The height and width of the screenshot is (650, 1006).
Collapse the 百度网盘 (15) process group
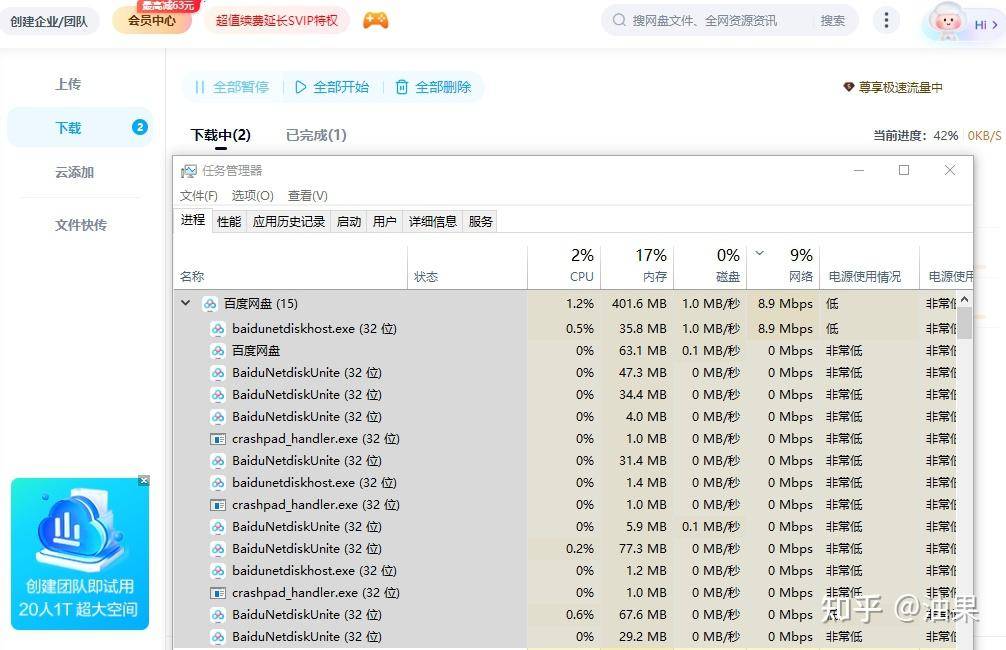tap(185, 303)
